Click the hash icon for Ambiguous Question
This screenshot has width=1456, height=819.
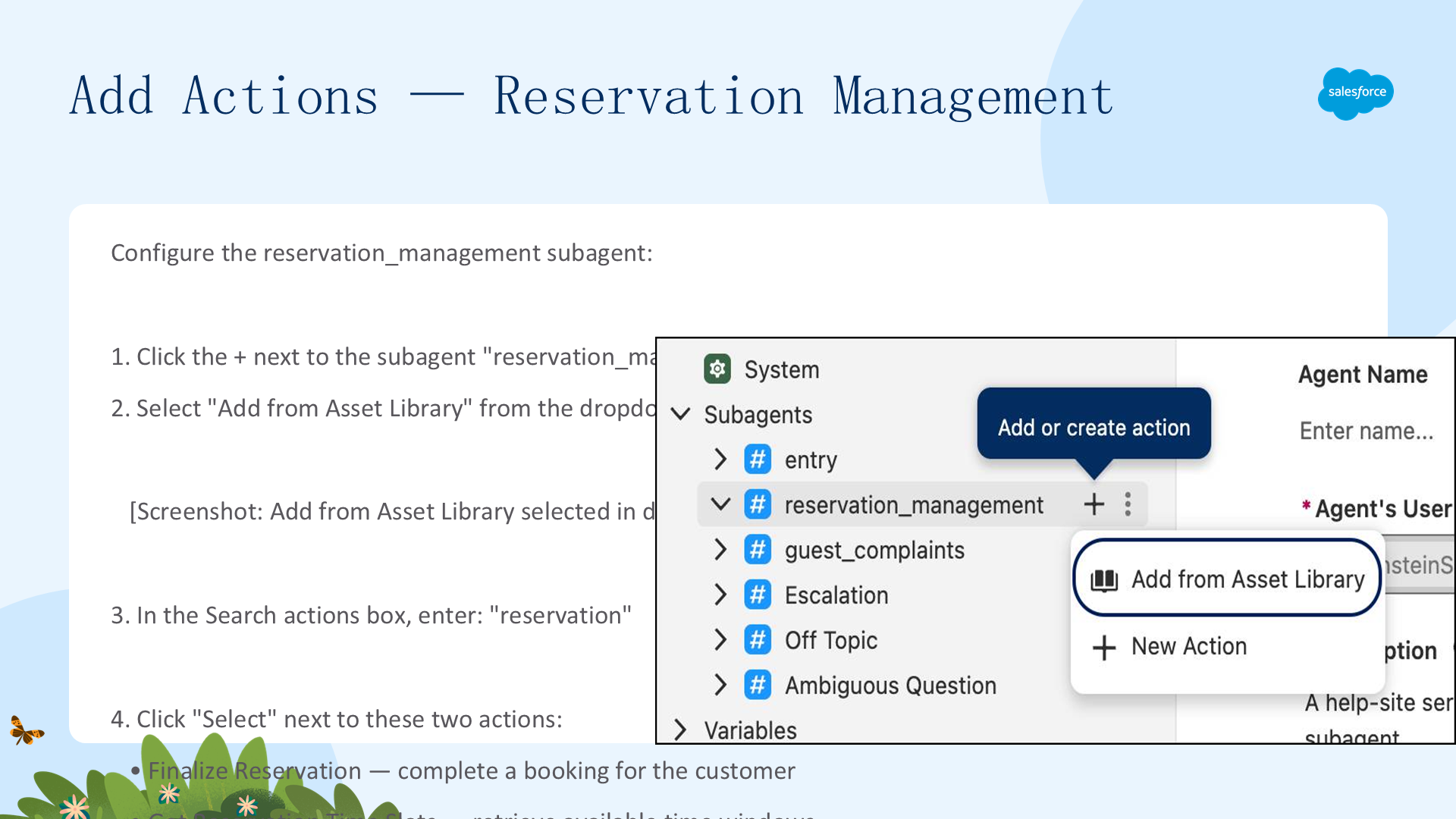[758, 686]
